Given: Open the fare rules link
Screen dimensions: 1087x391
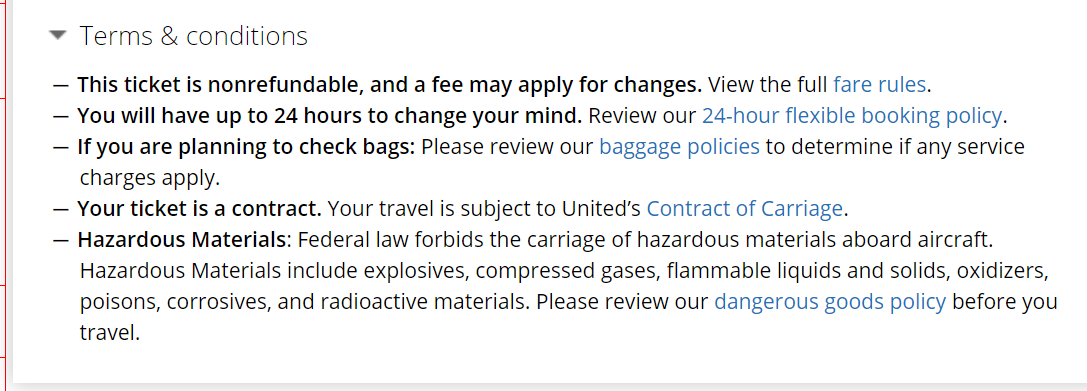Looking at the screenshot, I should [x=880, y=85].
